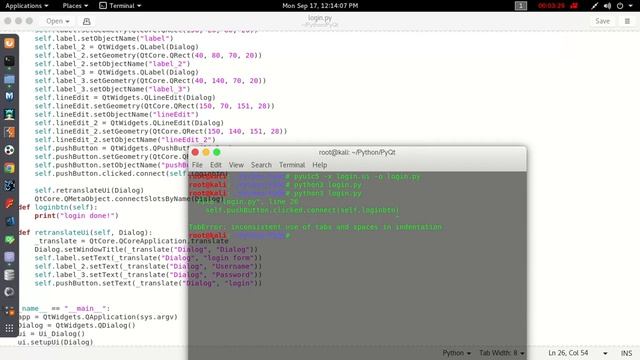
Task: Click the clock showing Mon Sep 17
Action: coord(320,6)
